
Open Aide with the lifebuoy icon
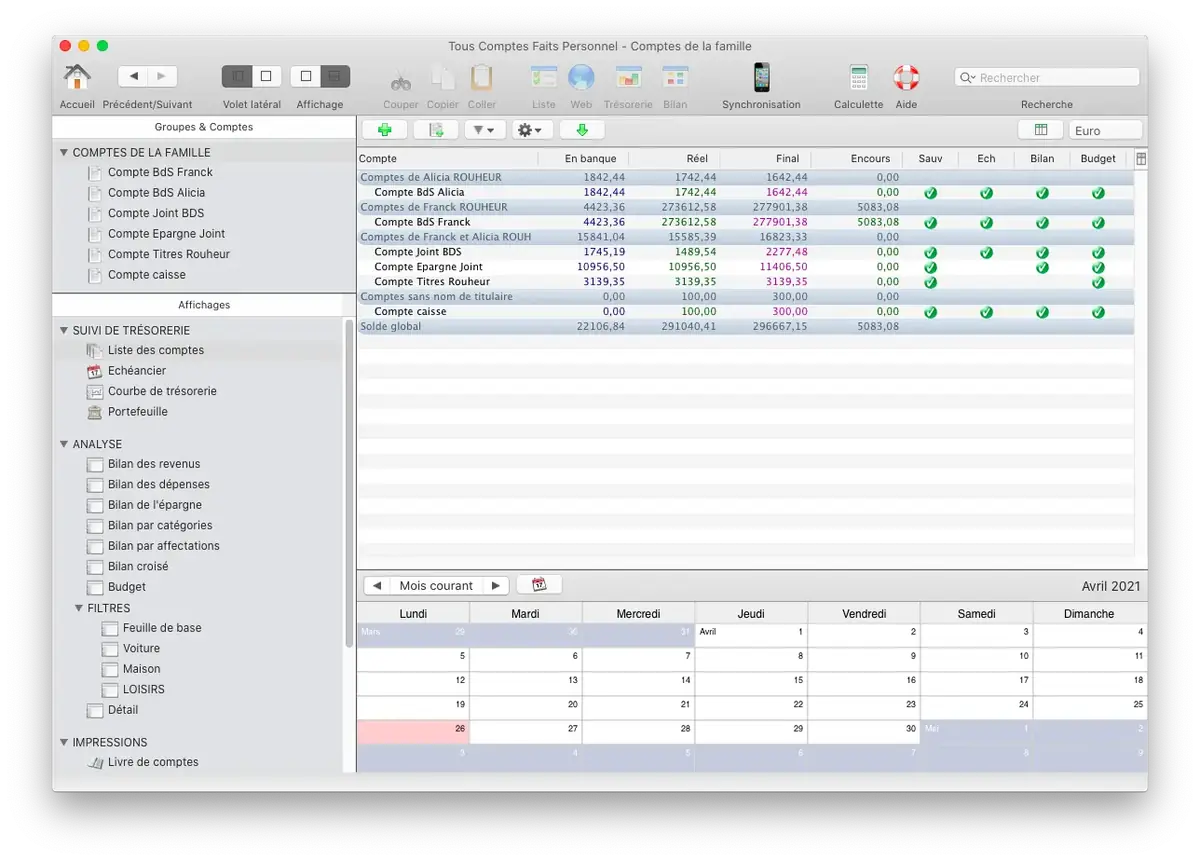point(905,78)
